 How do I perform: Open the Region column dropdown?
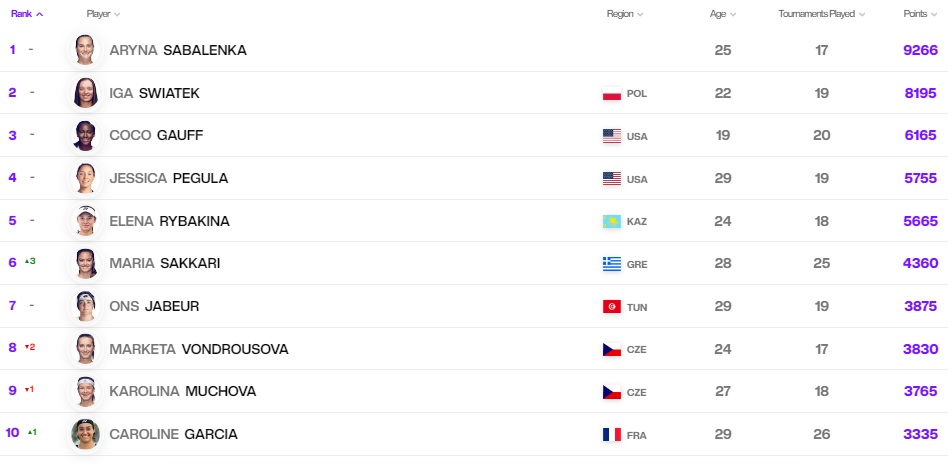coord(625,14)
